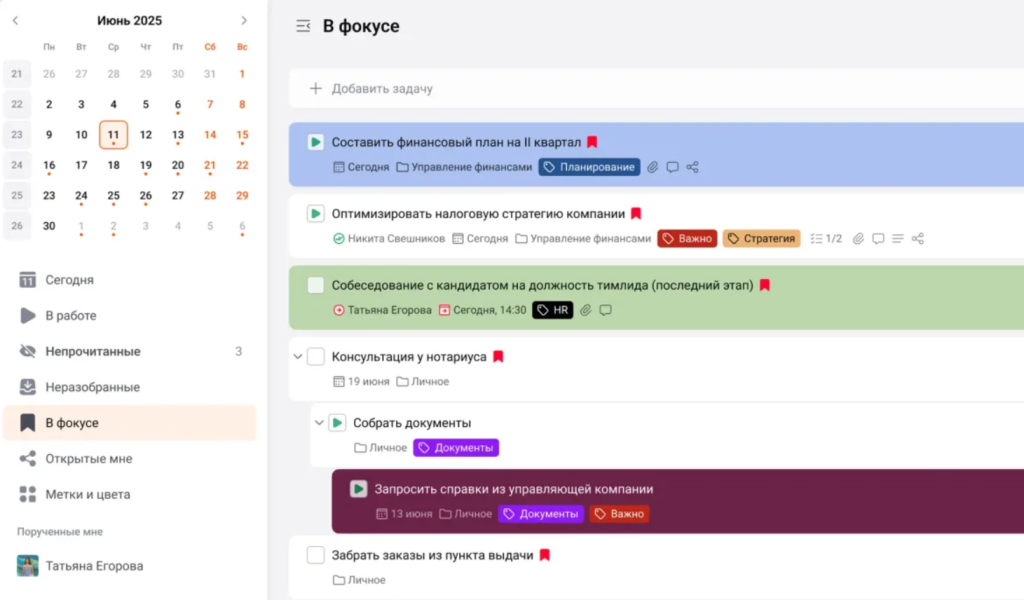The image size is (1024, 600).
Task: Click red bookmark on financial plan task
Action: tap(592, 142)
